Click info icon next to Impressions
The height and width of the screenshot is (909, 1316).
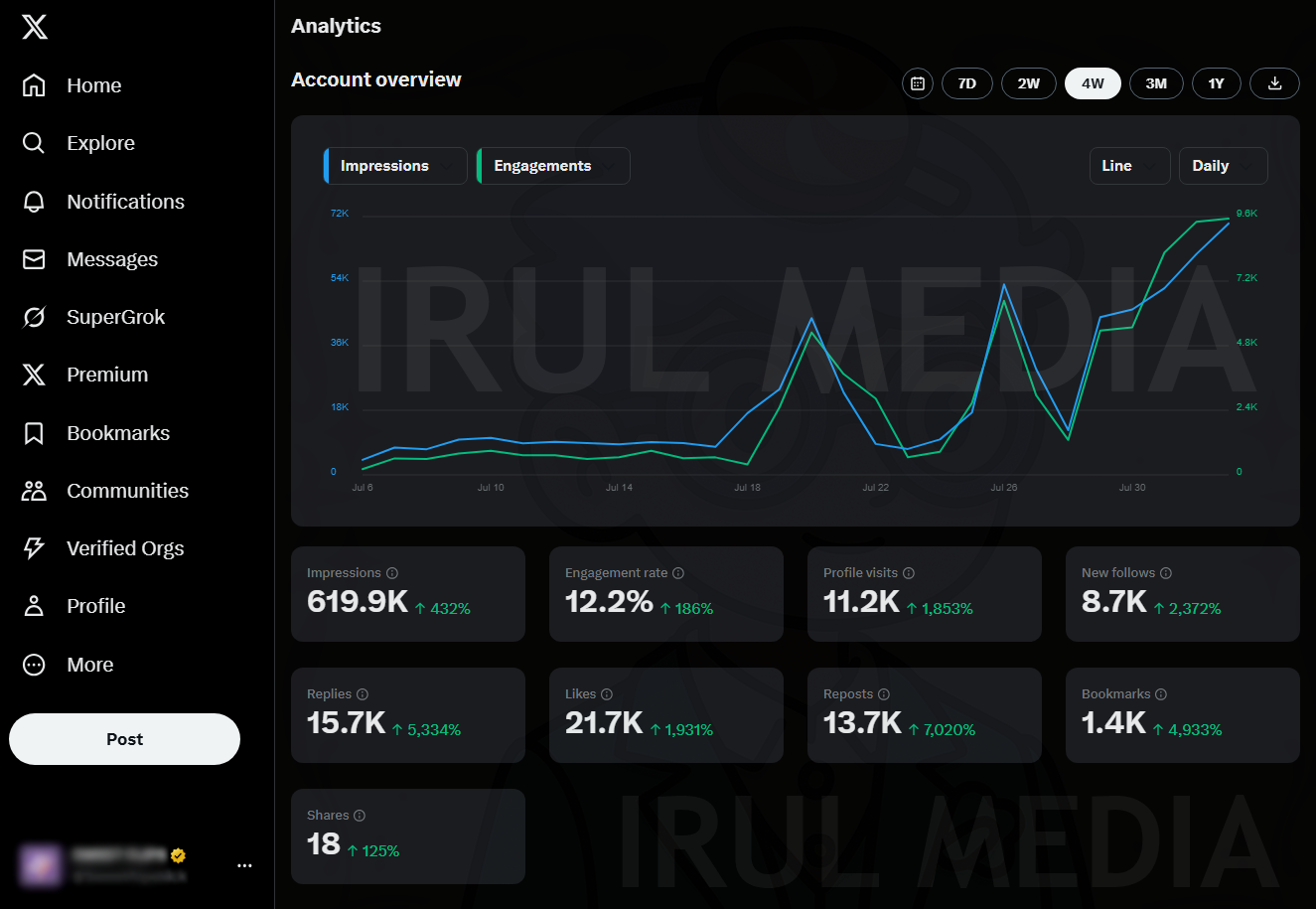(x=392, y=573)
